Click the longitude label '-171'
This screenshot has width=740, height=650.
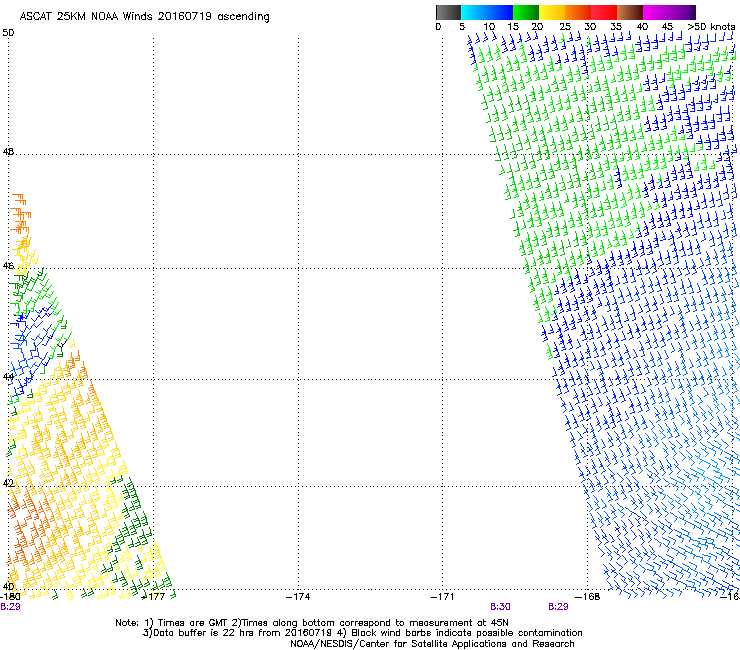[x=442, y=597]
